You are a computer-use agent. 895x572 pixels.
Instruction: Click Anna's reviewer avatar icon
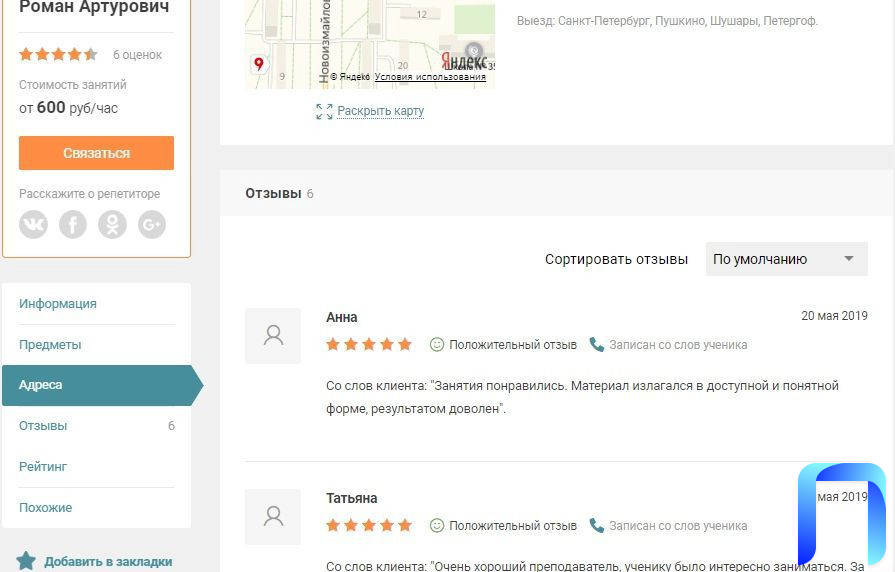point(273,336)
